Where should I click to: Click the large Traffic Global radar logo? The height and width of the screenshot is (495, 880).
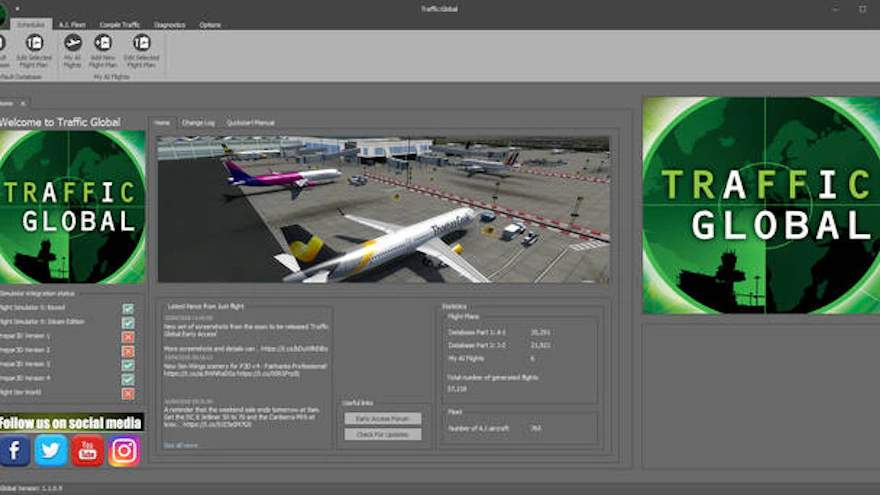[761, 205]
